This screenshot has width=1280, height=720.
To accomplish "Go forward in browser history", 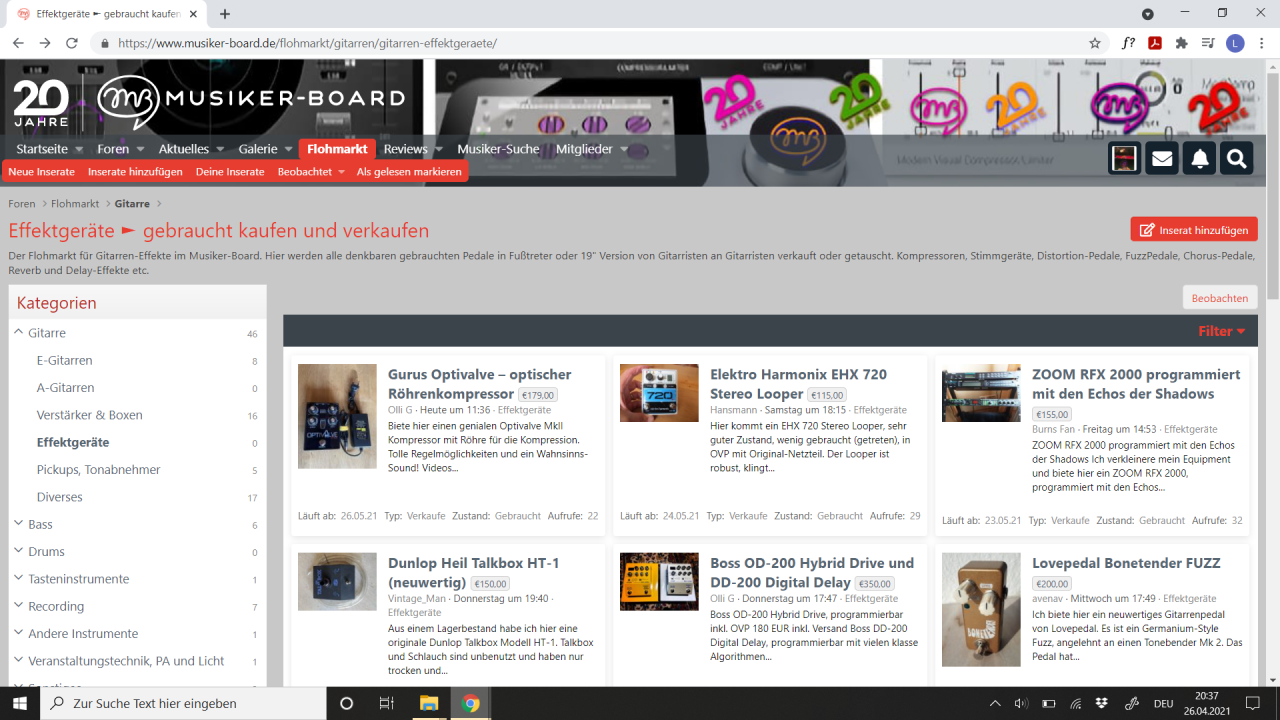I will pos(45,43).
